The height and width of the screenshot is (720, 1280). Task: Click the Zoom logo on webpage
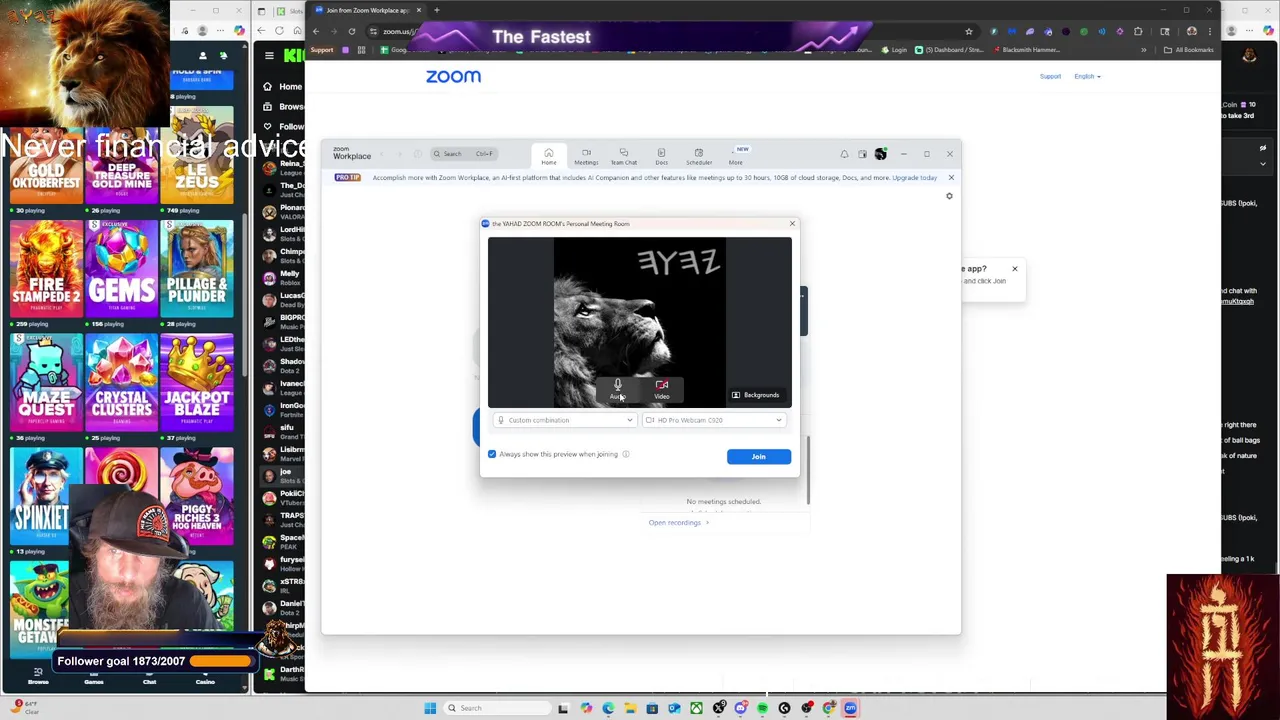[453, 76]
